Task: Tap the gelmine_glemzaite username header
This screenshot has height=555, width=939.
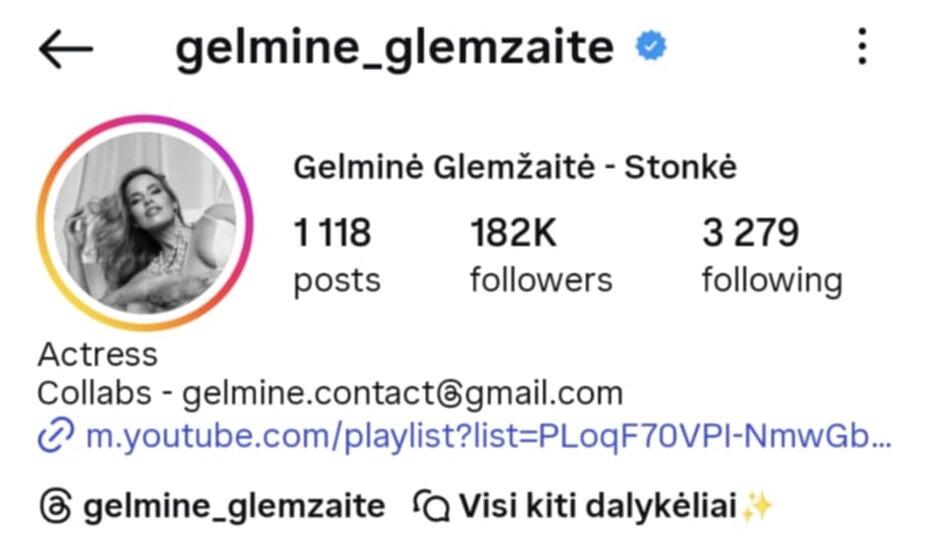Action: coord(395,48)
